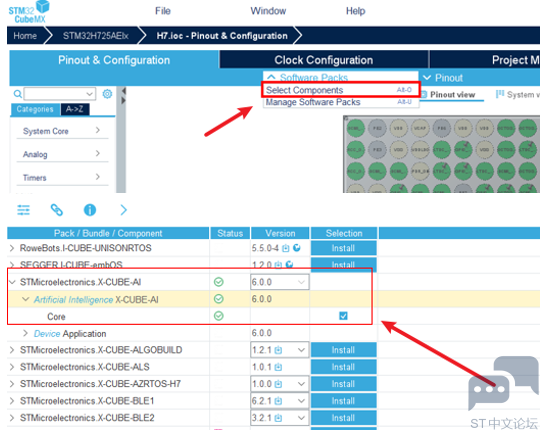Click the filter sliders icon

pos(23,210)
